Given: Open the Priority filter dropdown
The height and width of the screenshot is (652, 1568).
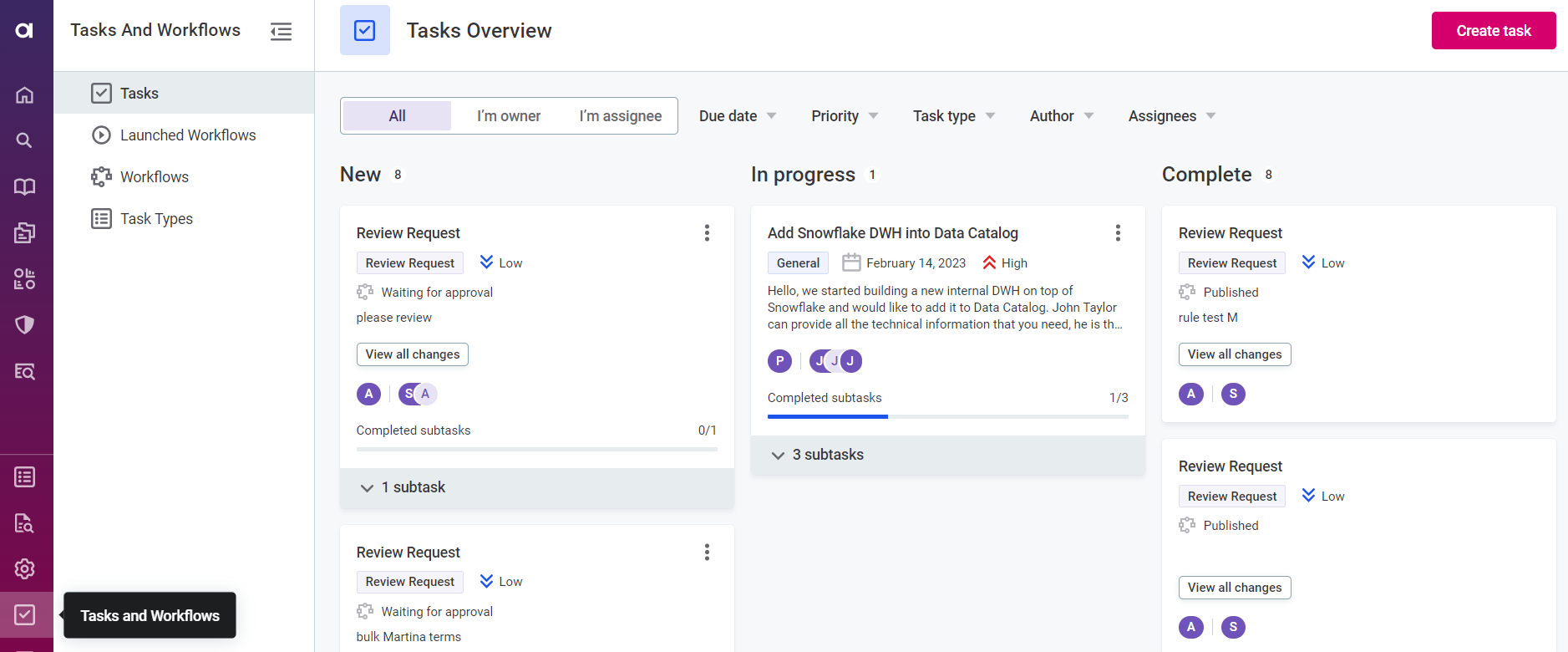Looking at the screenshot, I should [x=844, y=116].
